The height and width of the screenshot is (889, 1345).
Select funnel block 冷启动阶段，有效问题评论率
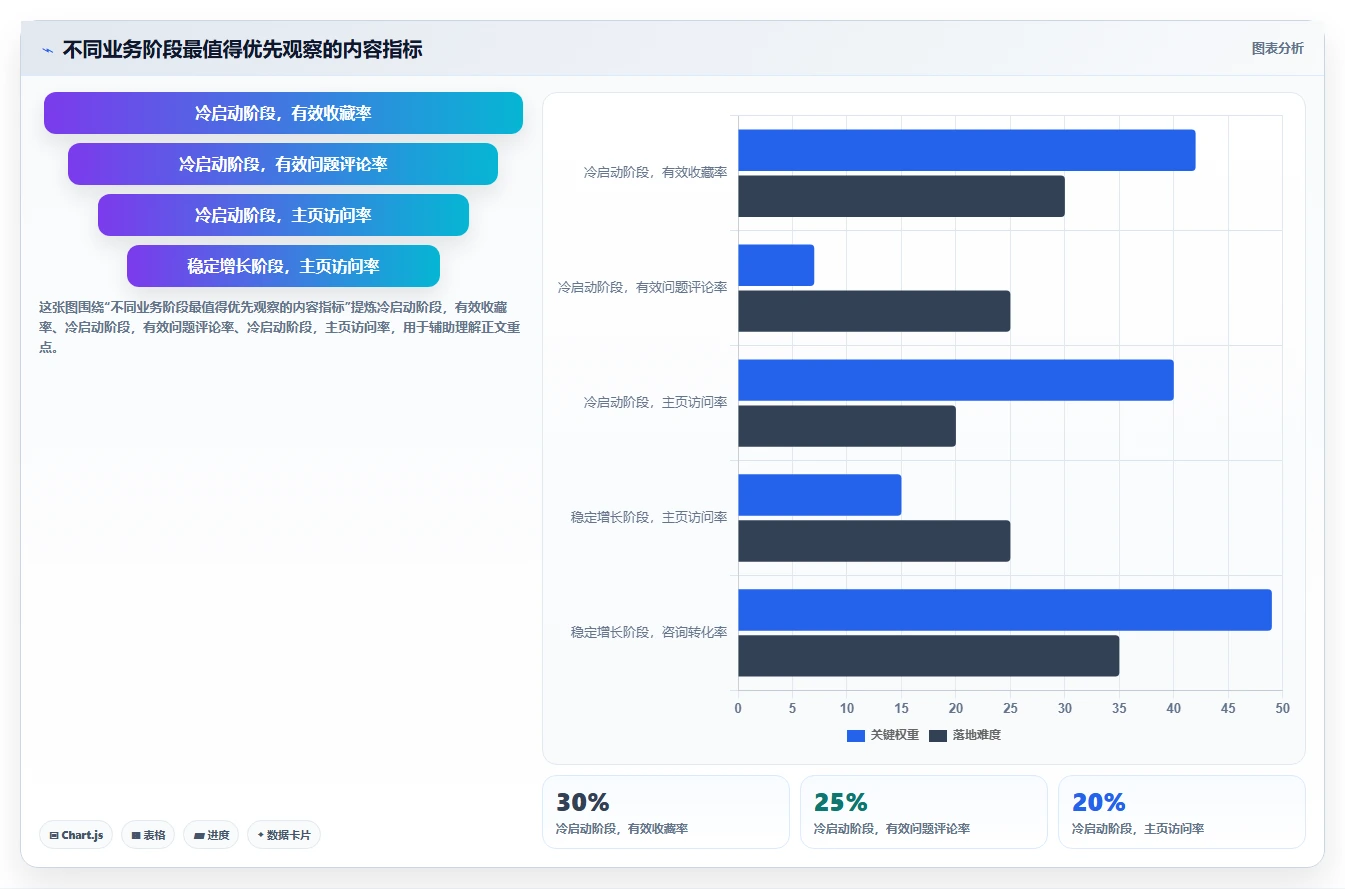(x=283, y=164)
